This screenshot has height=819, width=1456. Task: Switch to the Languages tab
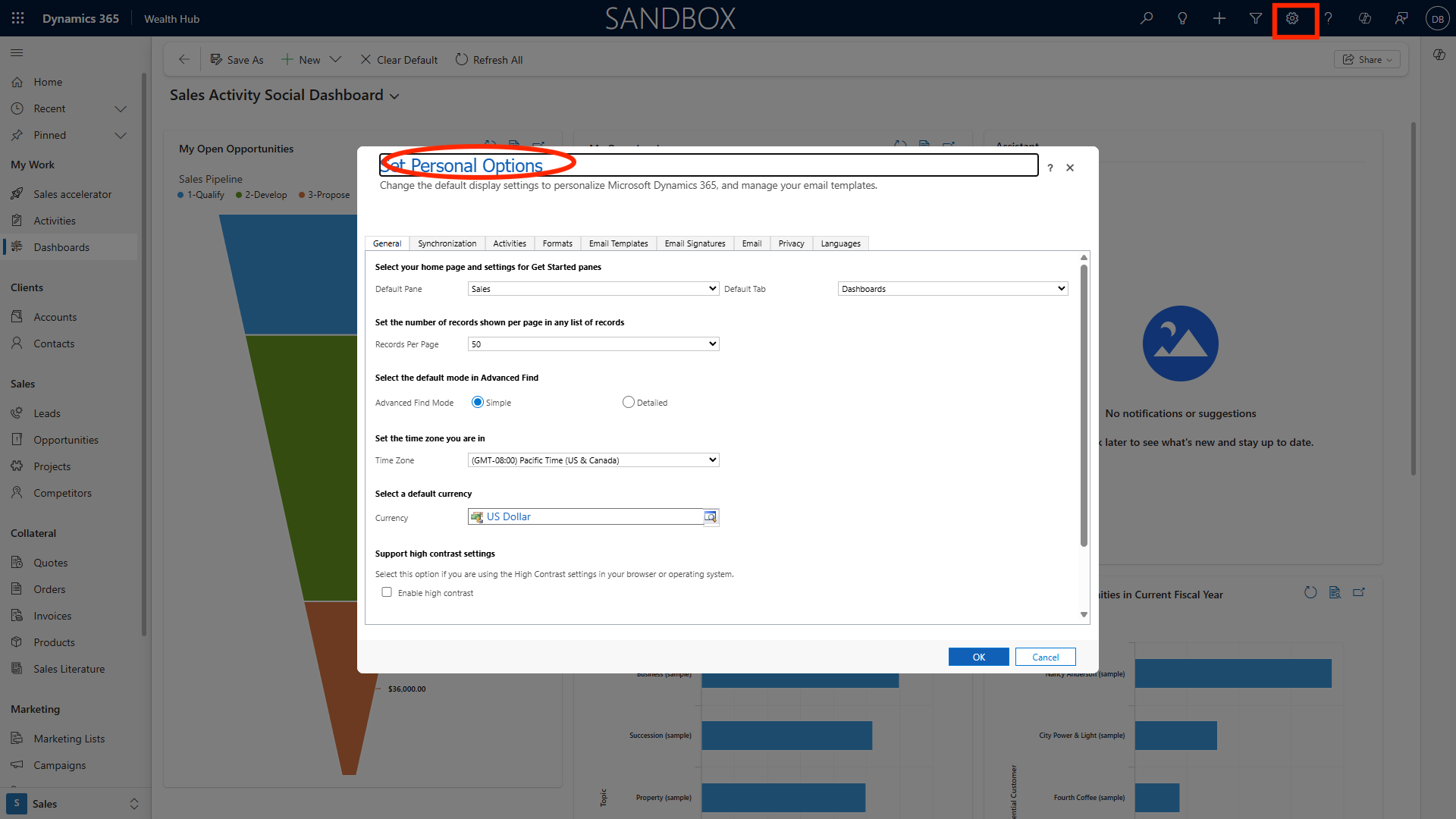tap(840, 243)
